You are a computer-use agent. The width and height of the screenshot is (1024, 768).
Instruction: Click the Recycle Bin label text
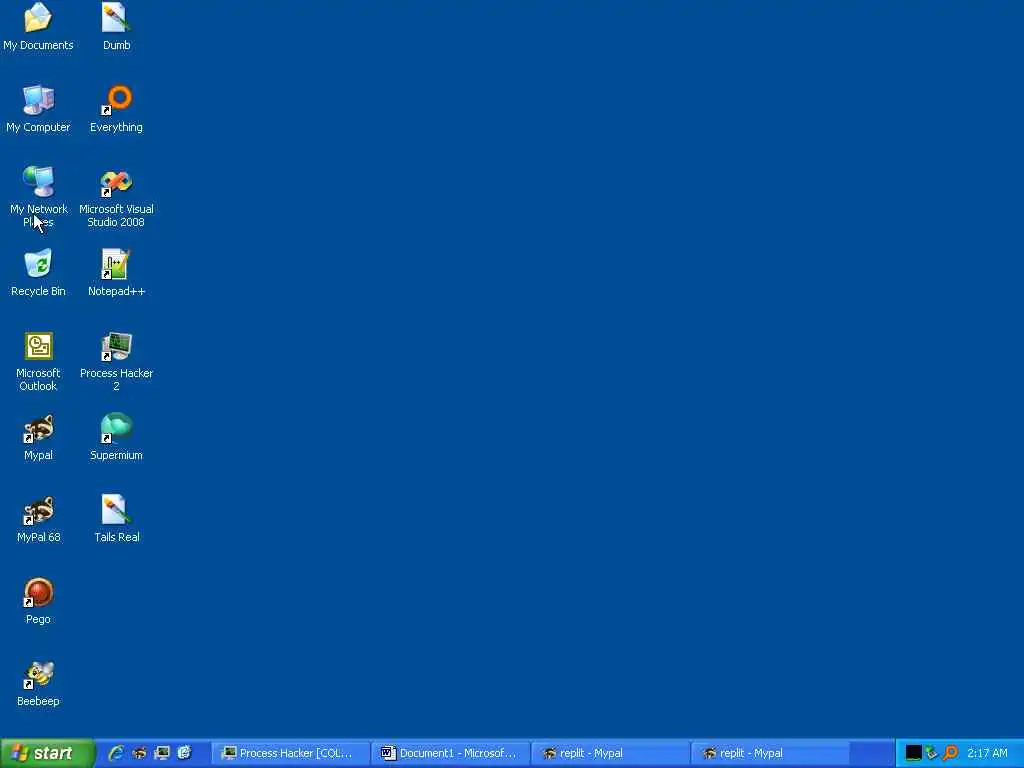pos(38,291)
